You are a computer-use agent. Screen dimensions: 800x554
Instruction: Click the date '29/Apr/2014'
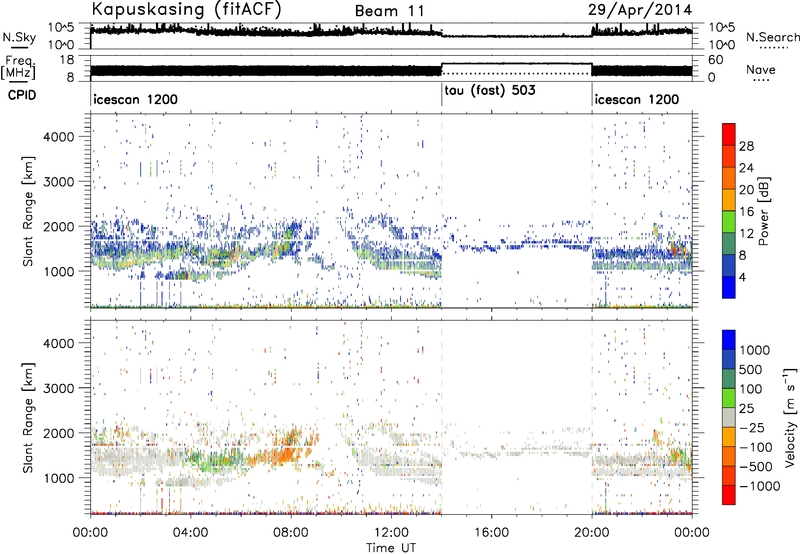[x=640, y=10]
